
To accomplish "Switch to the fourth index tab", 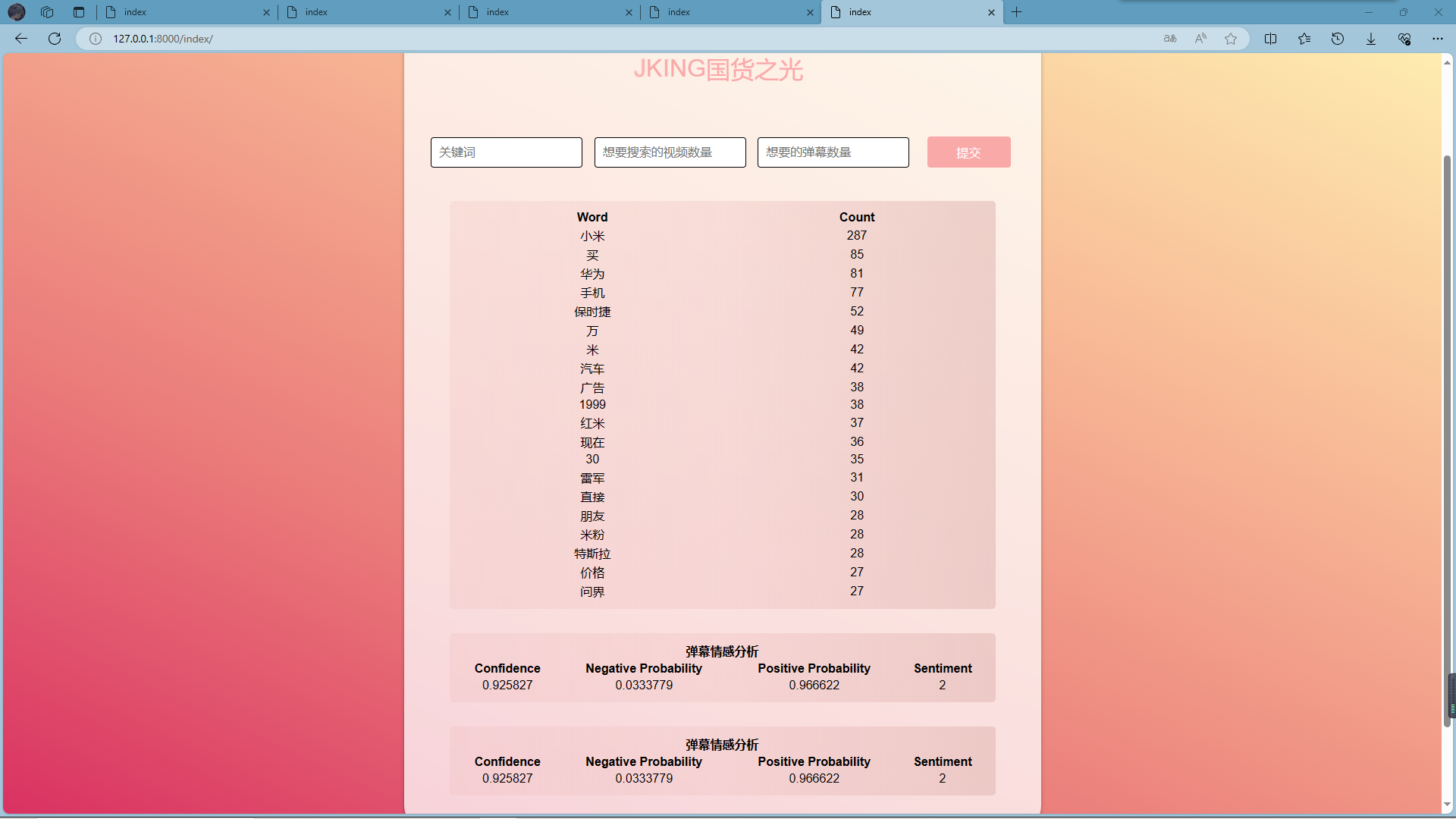I will click(x=730, y=12).
